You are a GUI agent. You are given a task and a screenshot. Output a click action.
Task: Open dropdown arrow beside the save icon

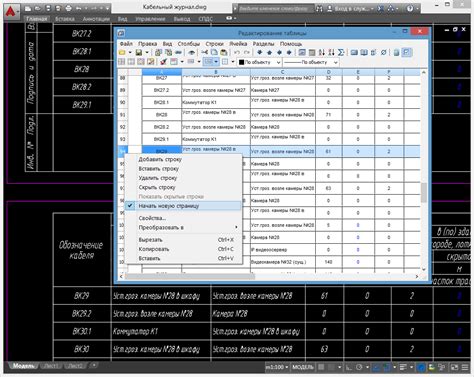coord(147,53)
